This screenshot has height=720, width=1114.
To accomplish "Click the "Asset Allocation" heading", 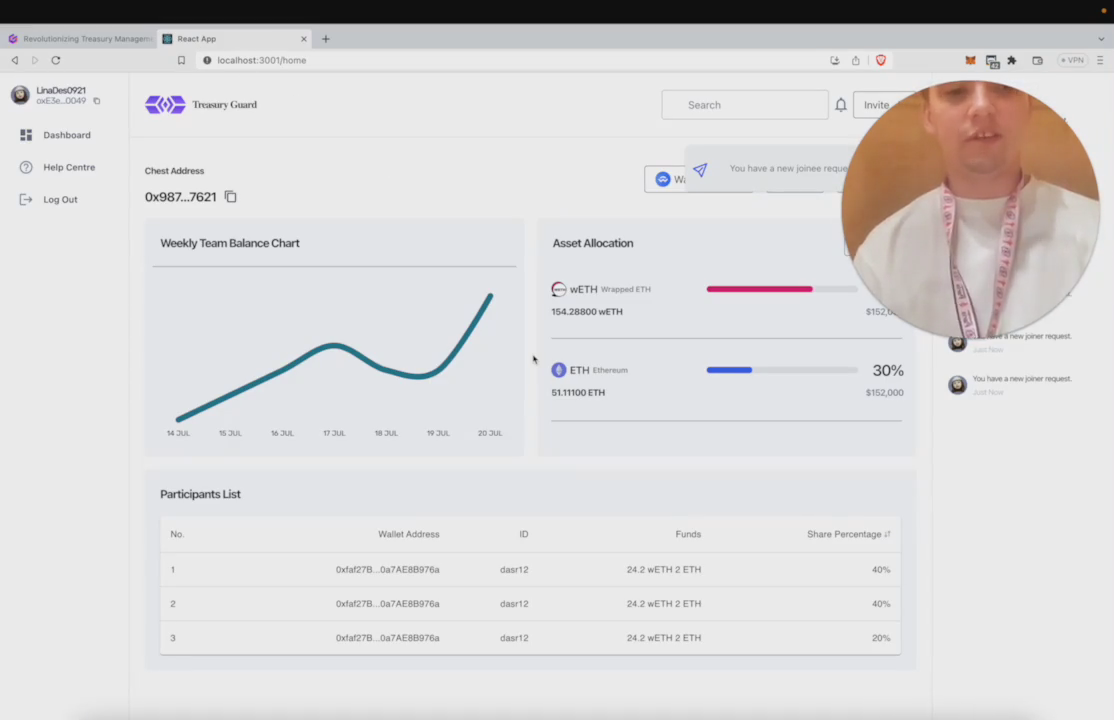I will click(x=593, y=243).
